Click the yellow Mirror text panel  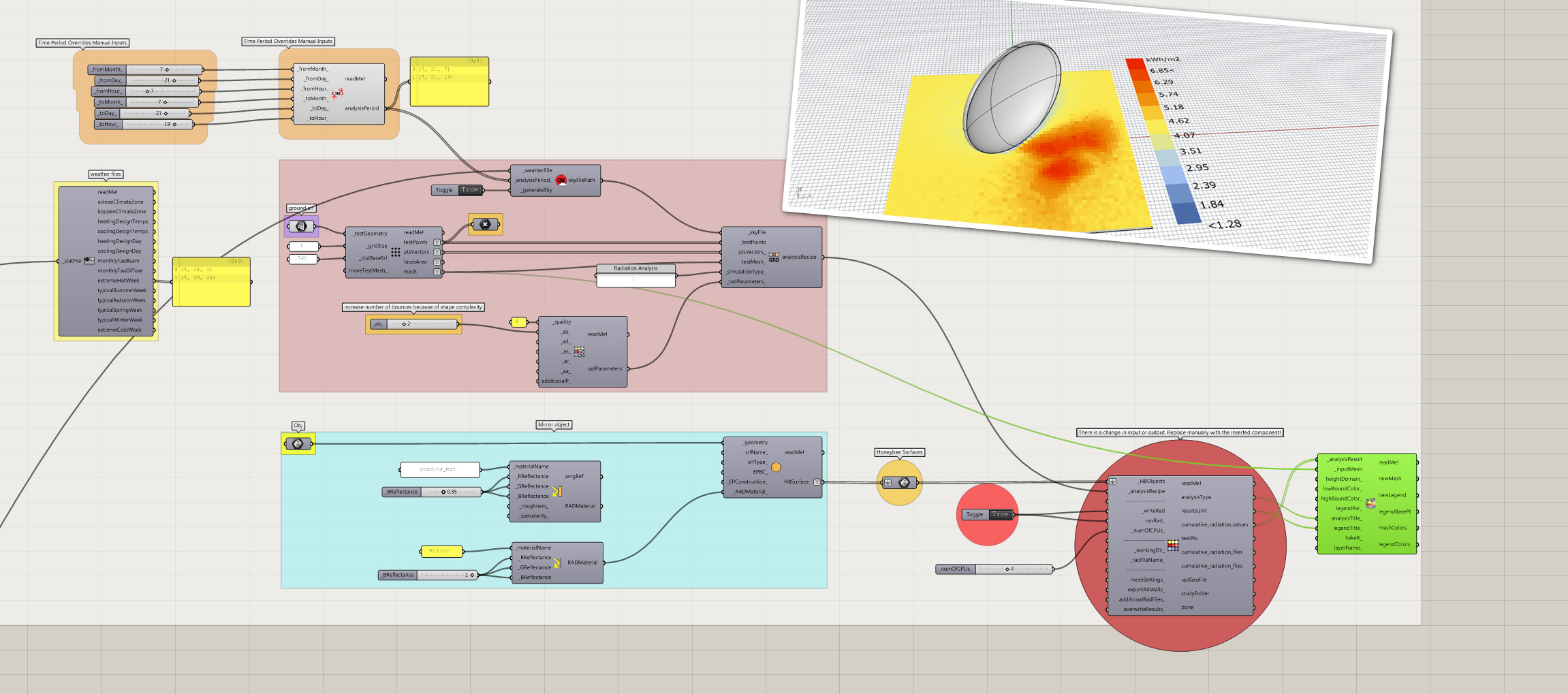[441, 551]
